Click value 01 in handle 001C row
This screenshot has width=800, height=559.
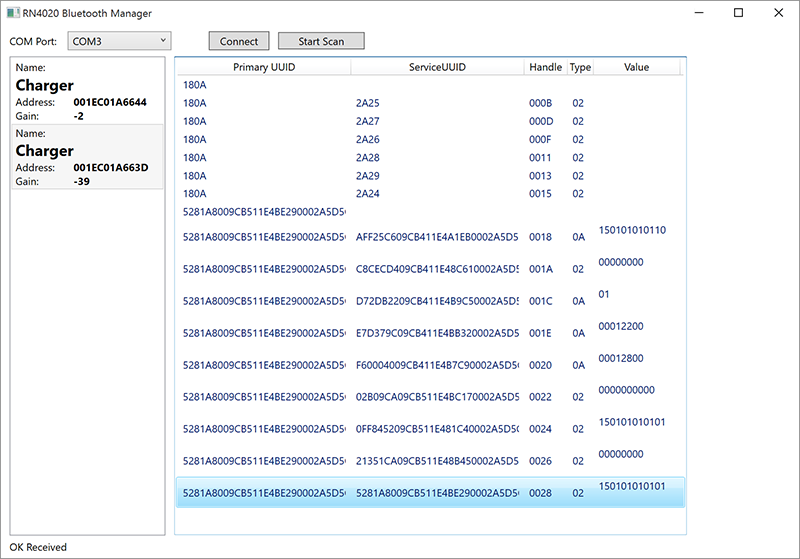pos(604,294)
